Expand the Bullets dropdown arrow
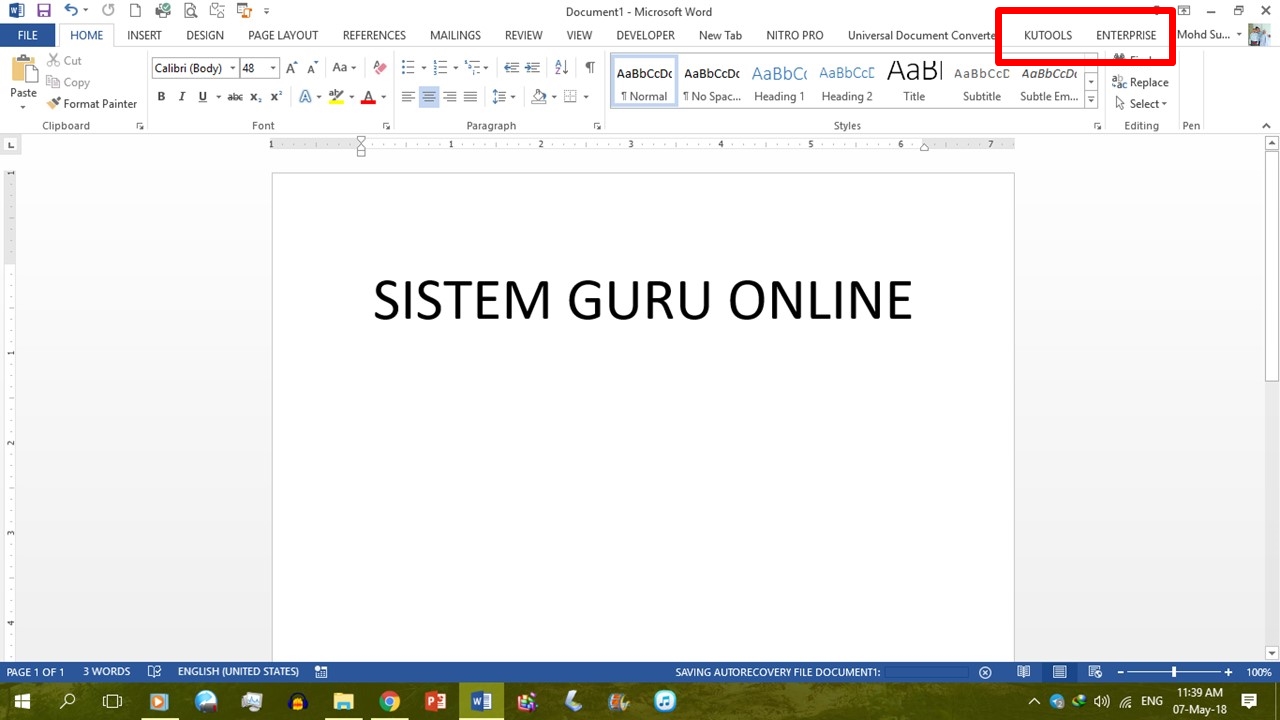Screen dimensions: 1280x720 [x=424, y=68]
